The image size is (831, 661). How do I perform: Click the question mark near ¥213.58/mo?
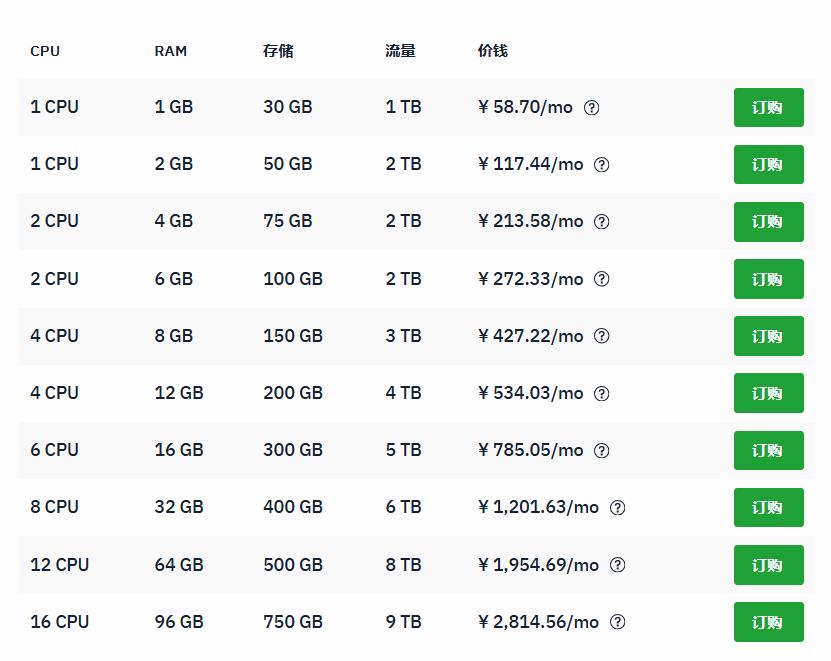601,221
